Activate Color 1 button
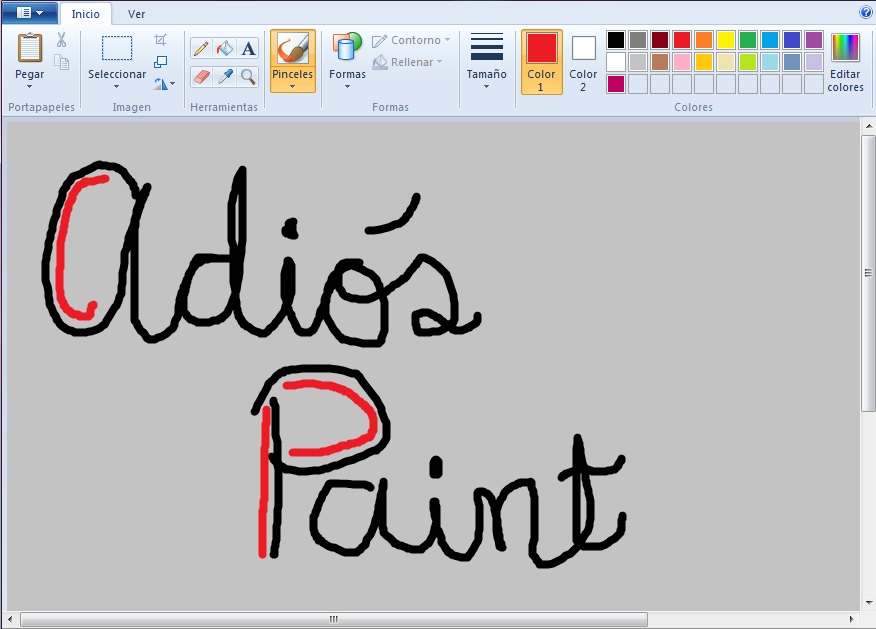This screenshot has height=629, width=876. [541, 62]
